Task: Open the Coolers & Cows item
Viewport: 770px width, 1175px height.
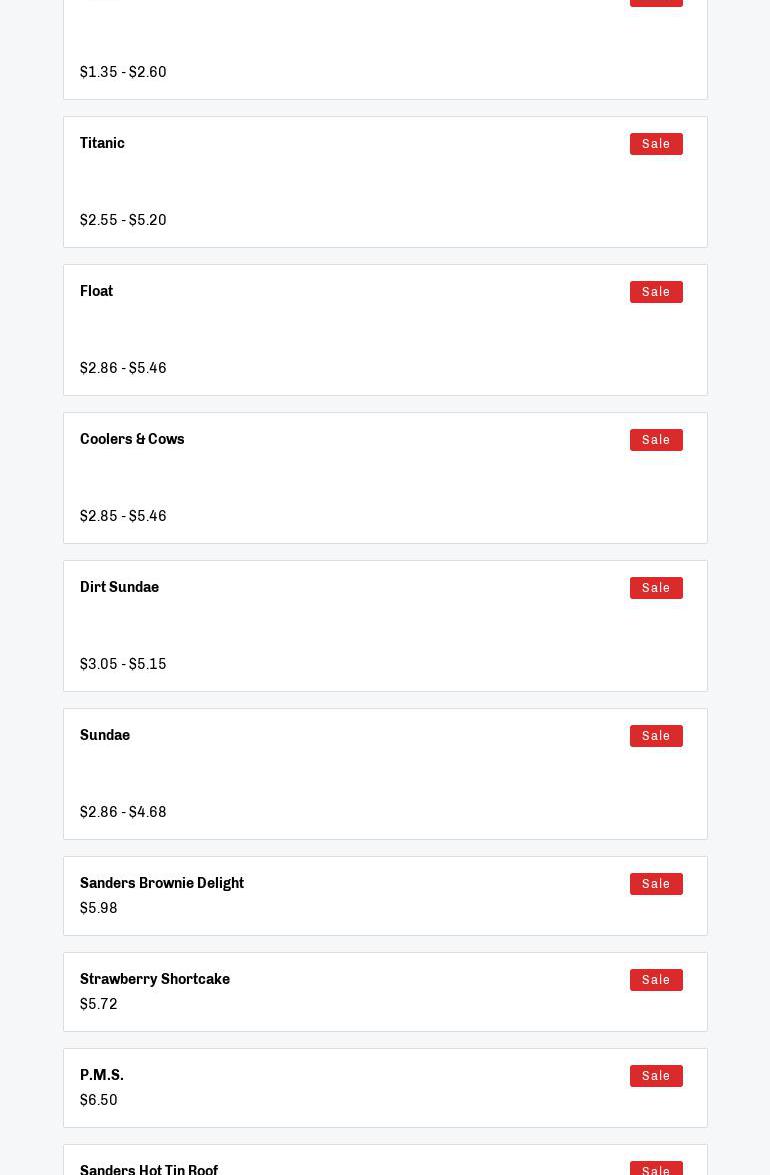Action: 132,439
